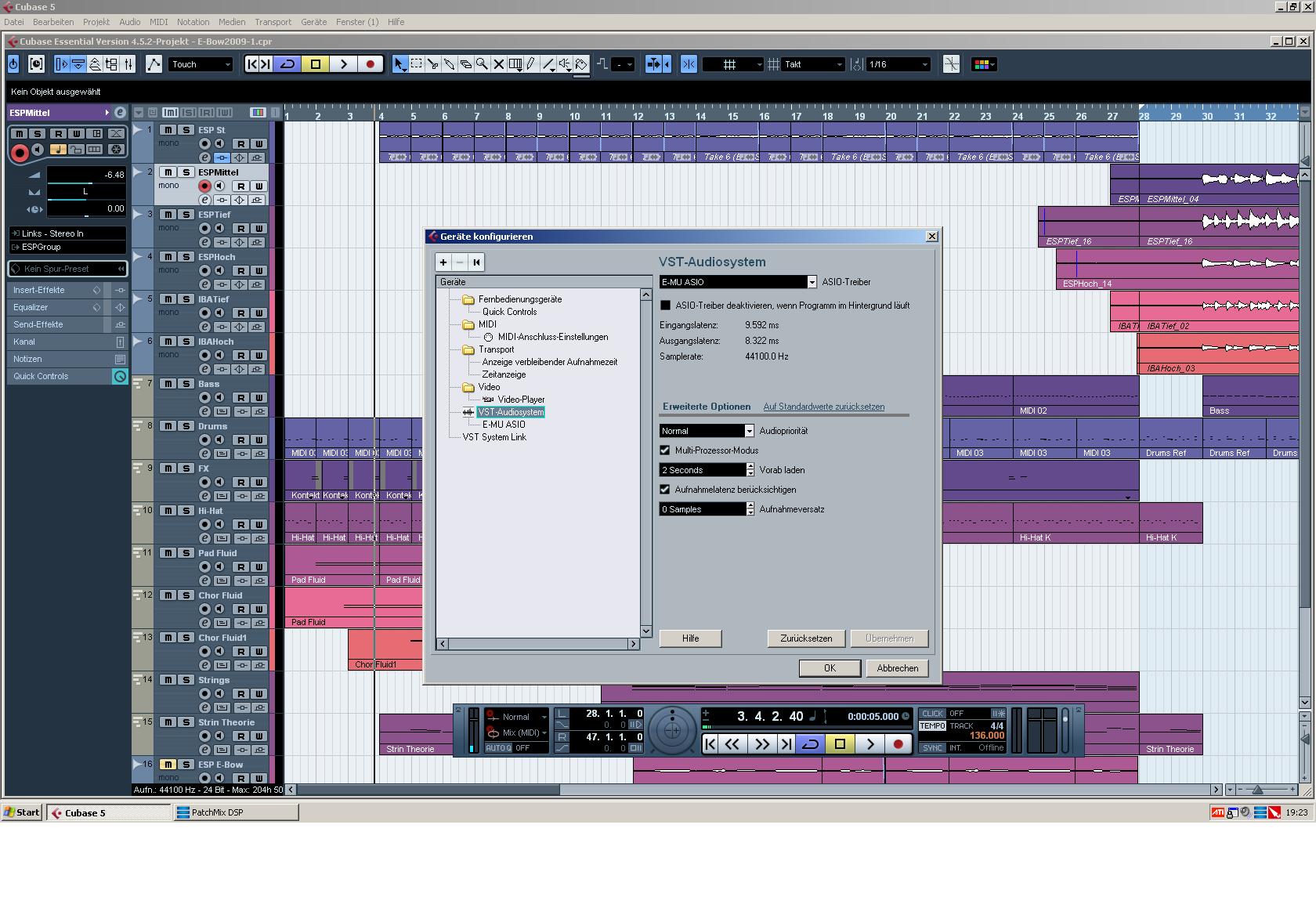Click transport panel Rewind button
Viewport: 1316px width, 897px height.
pyautogui.click(x=732, y=744)
